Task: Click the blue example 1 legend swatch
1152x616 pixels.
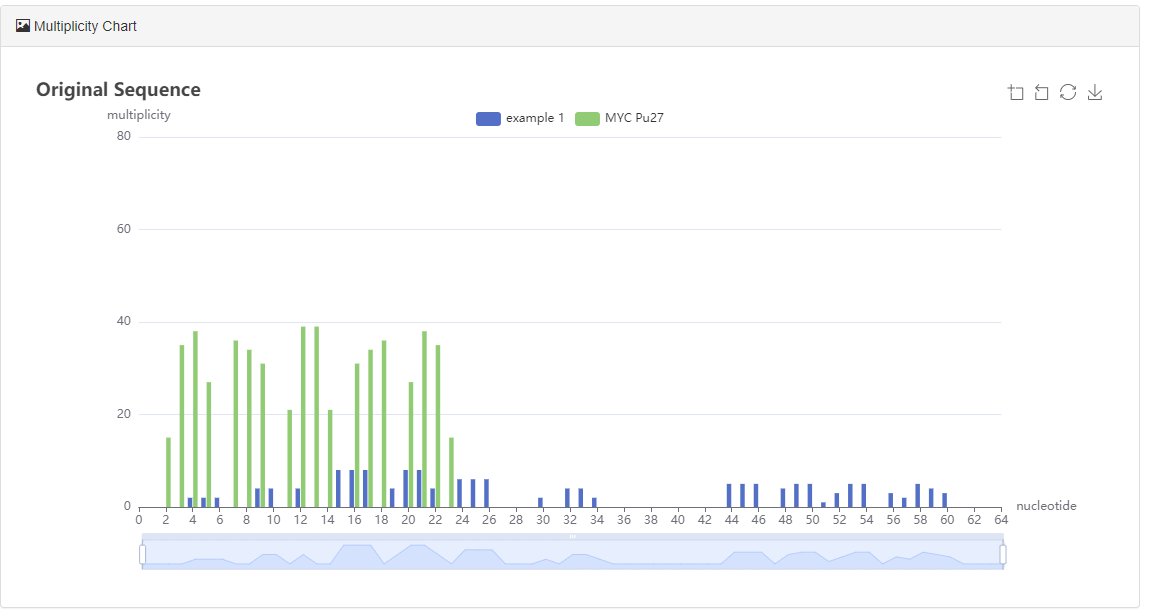Action: 487,118
